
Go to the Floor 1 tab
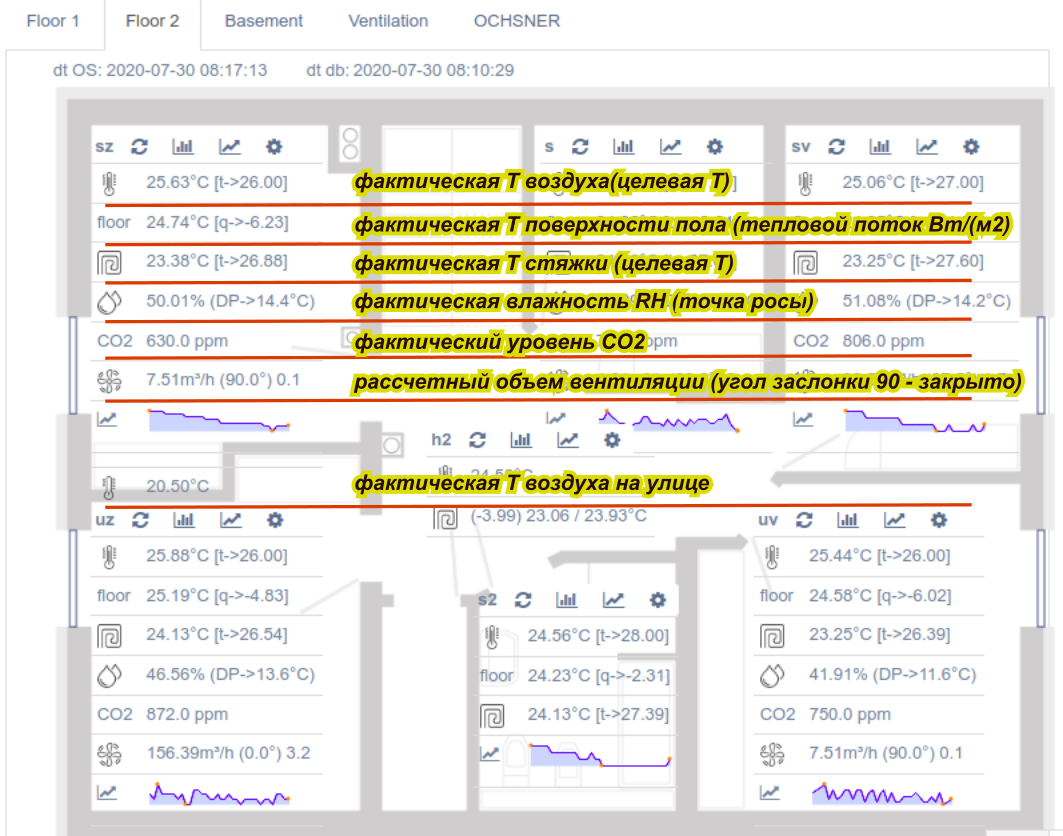tap(52, 20)
